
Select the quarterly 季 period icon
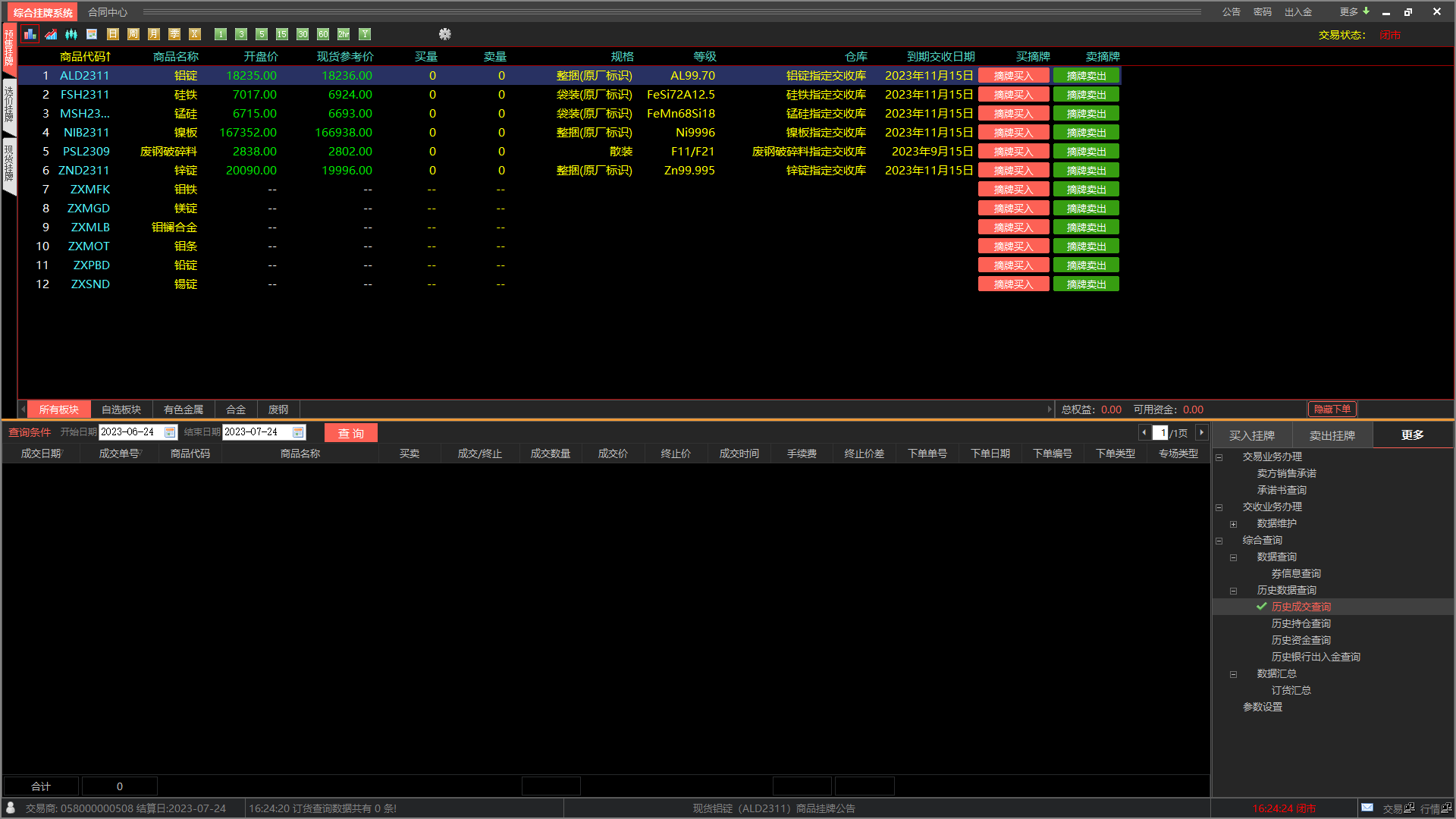pos(174,34)
